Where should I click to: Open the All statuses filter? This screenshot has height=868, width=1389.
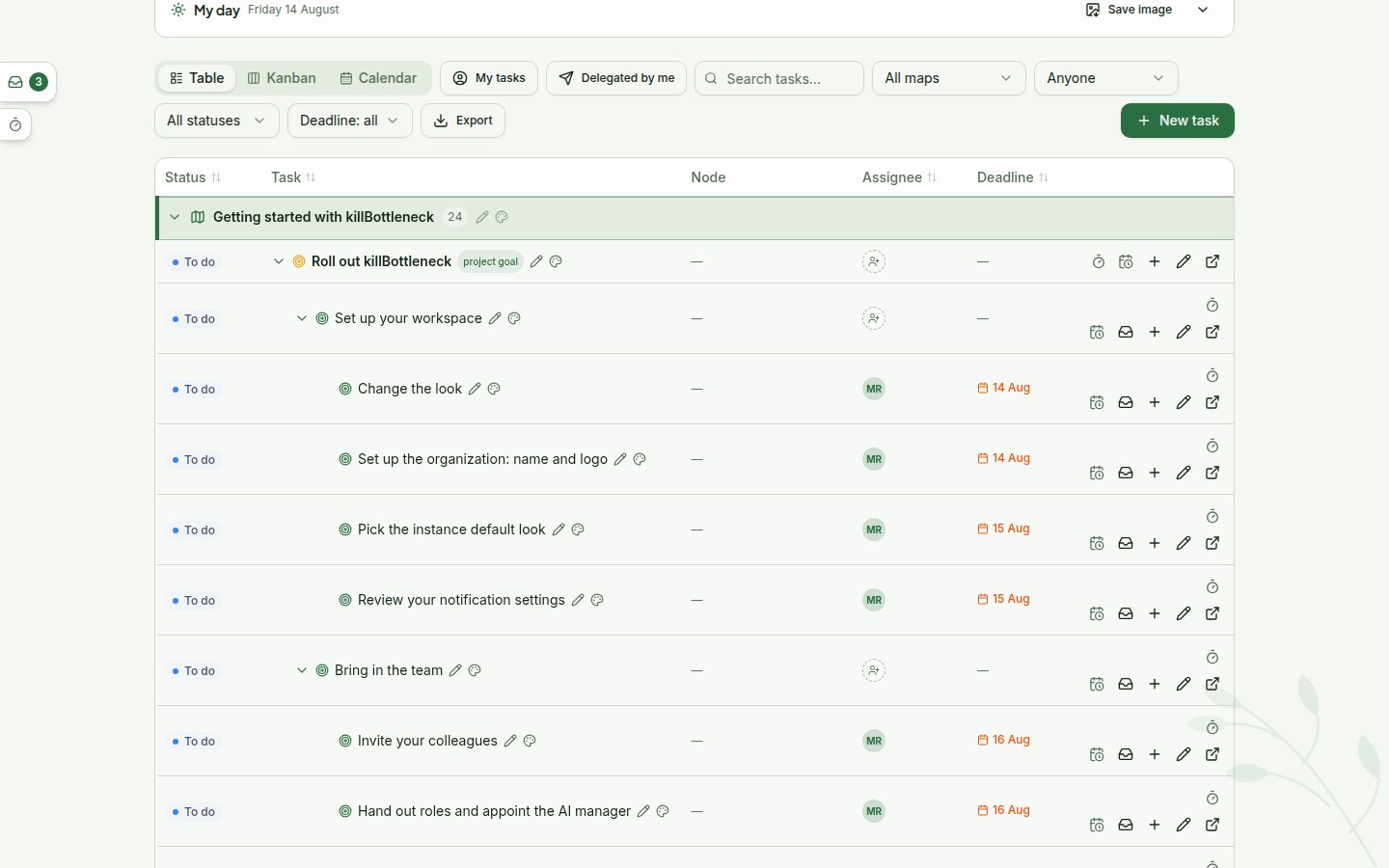coord(217,121)
